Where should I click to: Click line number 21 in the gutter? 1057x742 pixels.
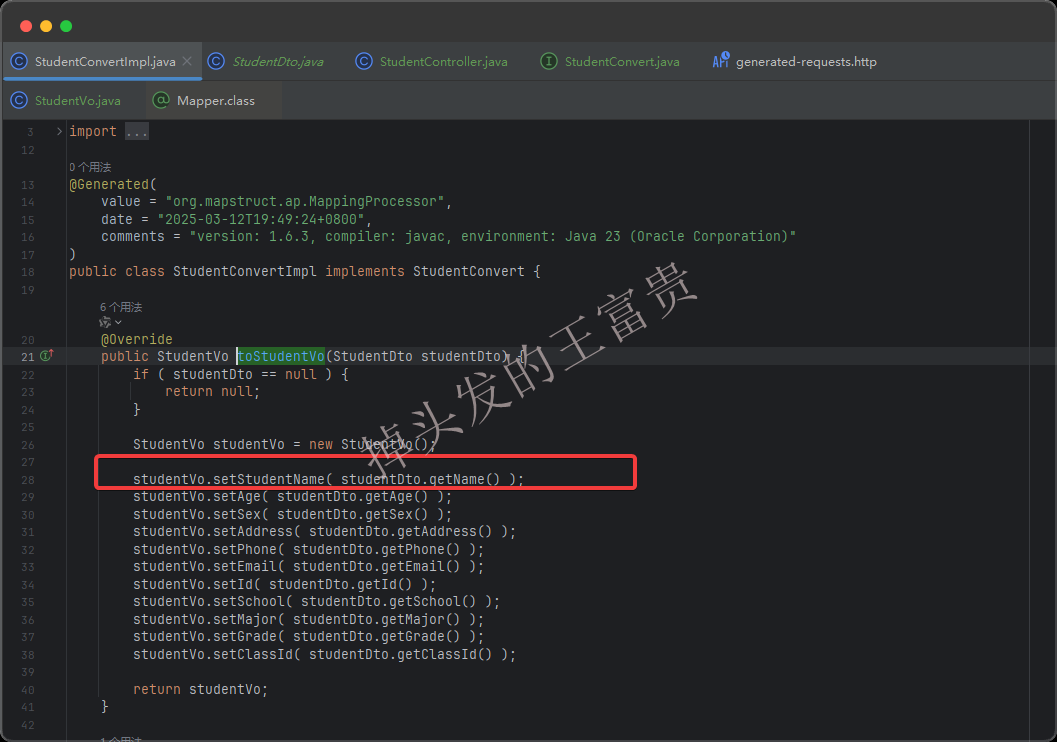[28, 357]
